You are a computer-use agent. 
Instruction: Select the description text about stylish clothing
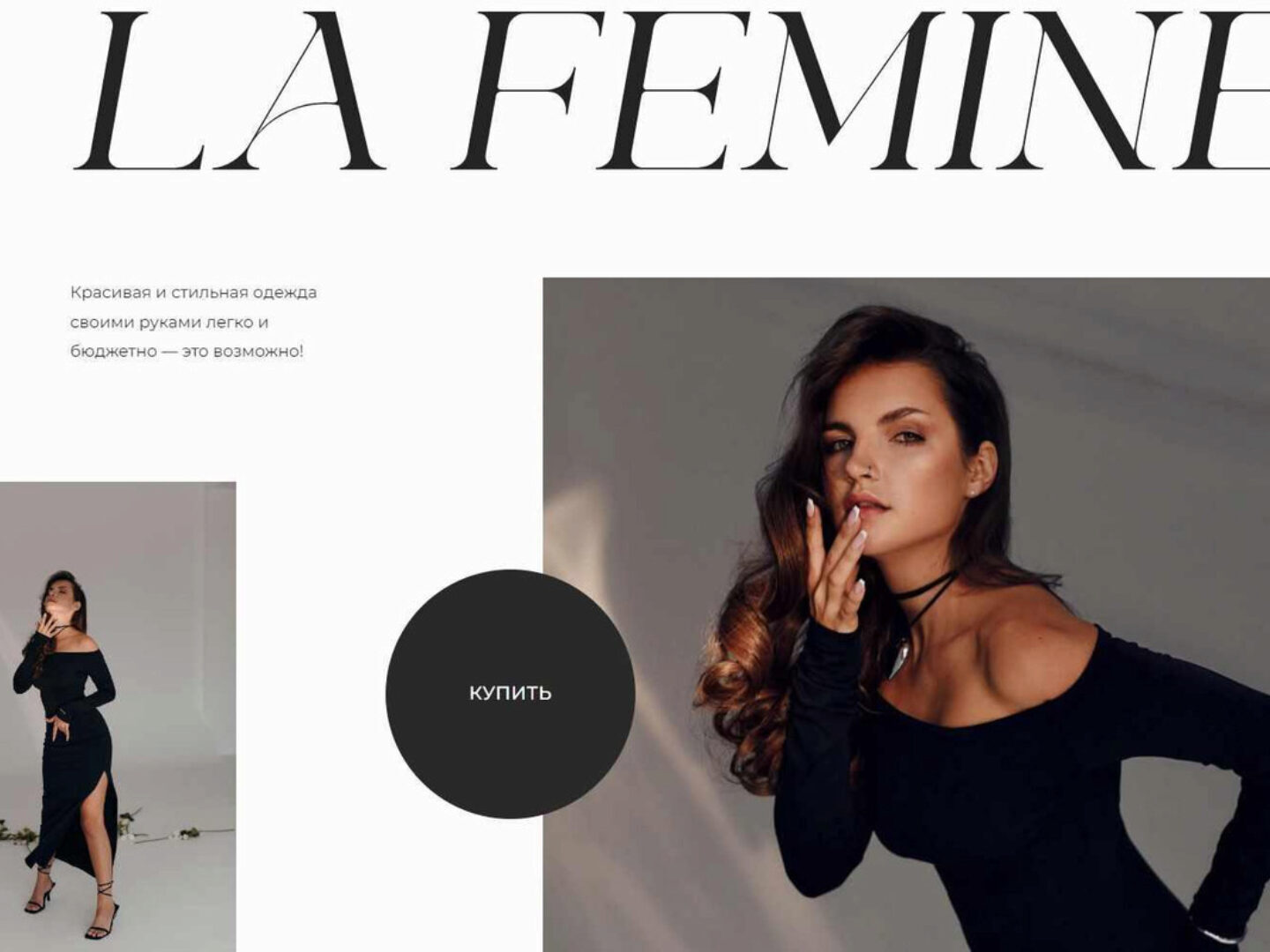[193, 322]
